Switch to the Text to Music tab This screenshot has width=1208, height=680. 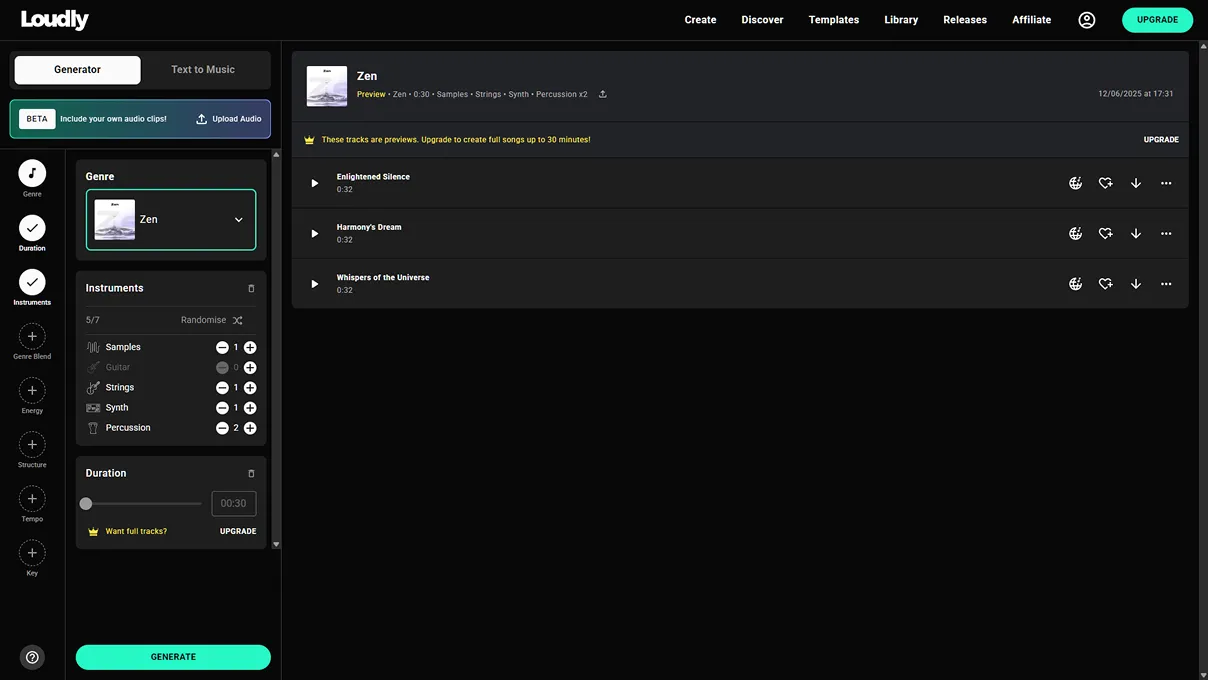click(203, 70)
